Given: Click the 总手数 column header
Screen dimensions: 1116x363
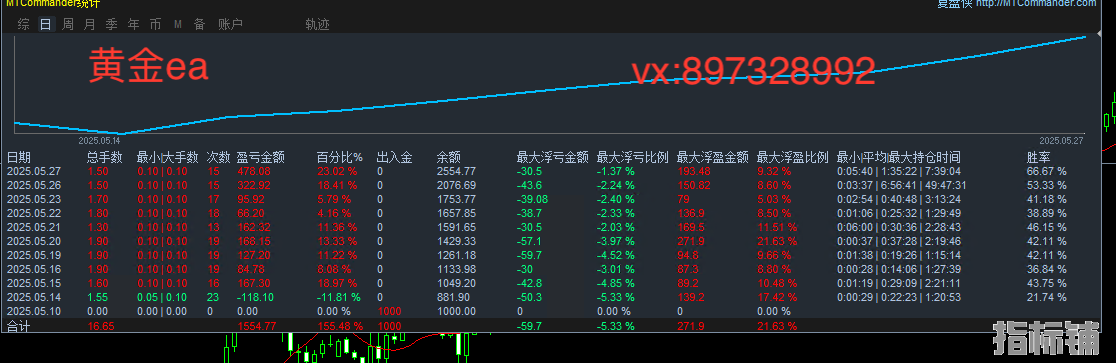Looking at the screenshot, I should click(105, 157).
